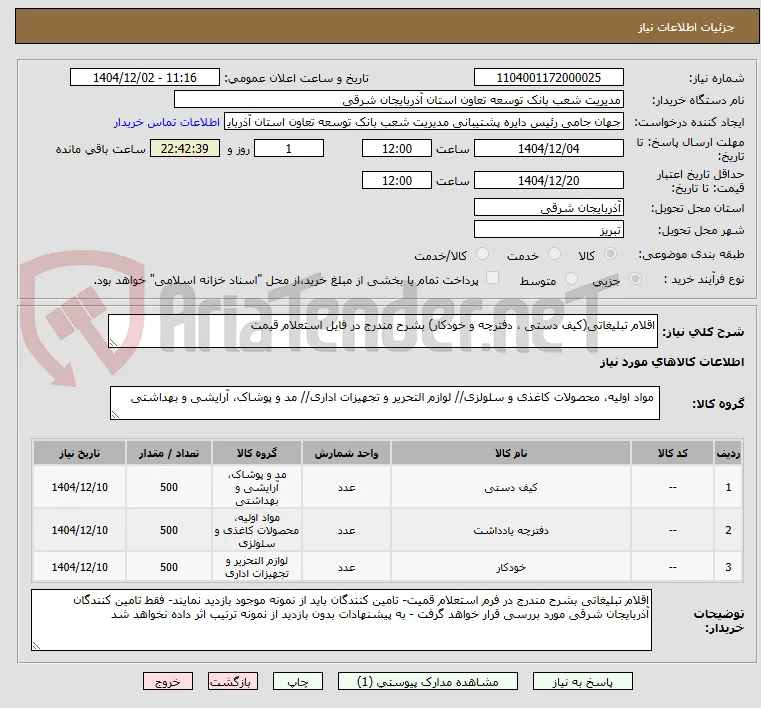Viewport: 761px width, 708px height.
Task: Click the چاپ print button
Action: pos(298,682)
